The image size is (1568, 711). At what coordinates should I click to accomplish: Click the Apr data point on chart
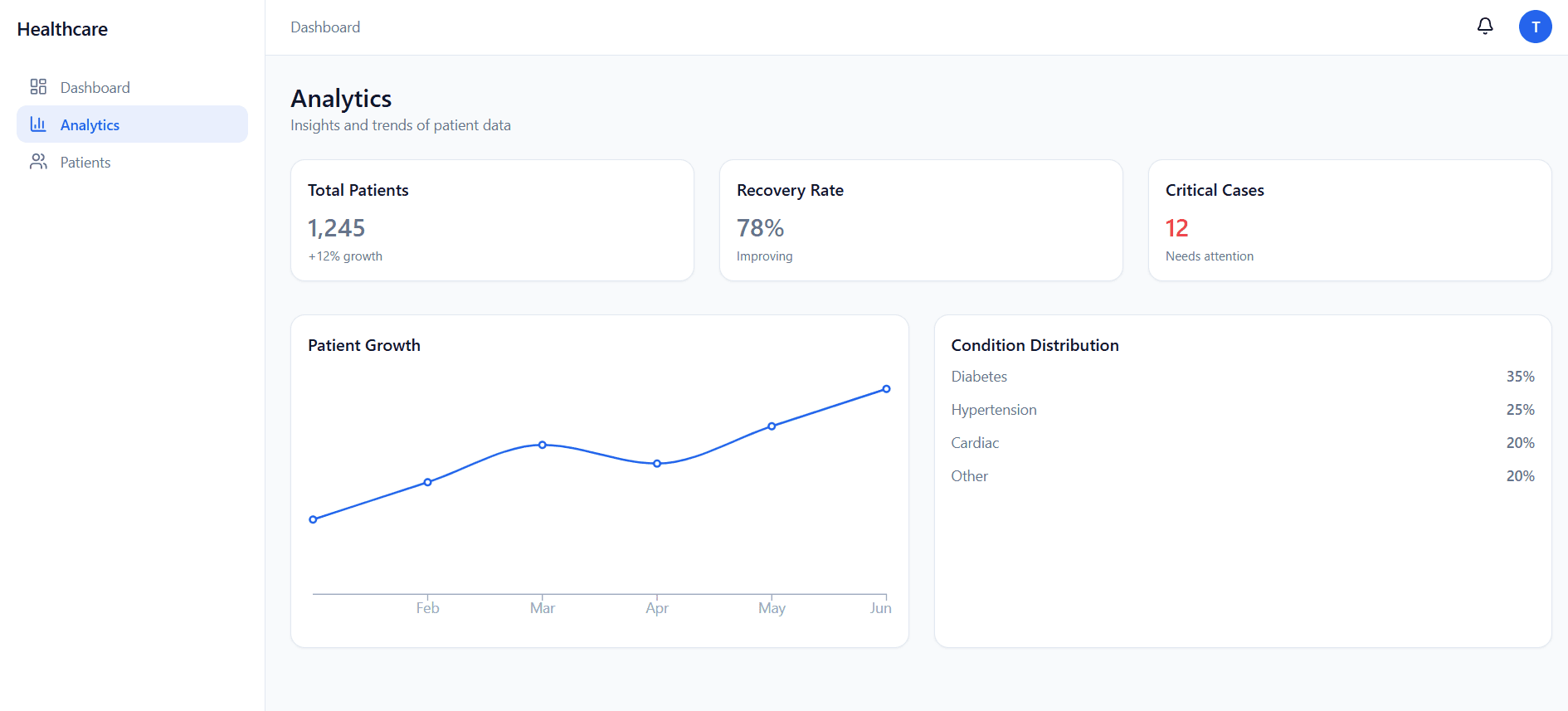click(657, 464)
